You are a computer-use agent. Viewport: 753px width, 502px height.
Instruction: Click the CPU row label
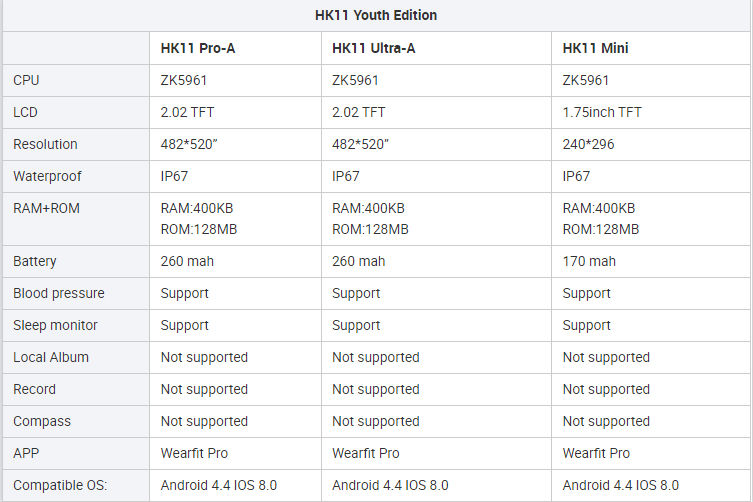click(27, 80)
